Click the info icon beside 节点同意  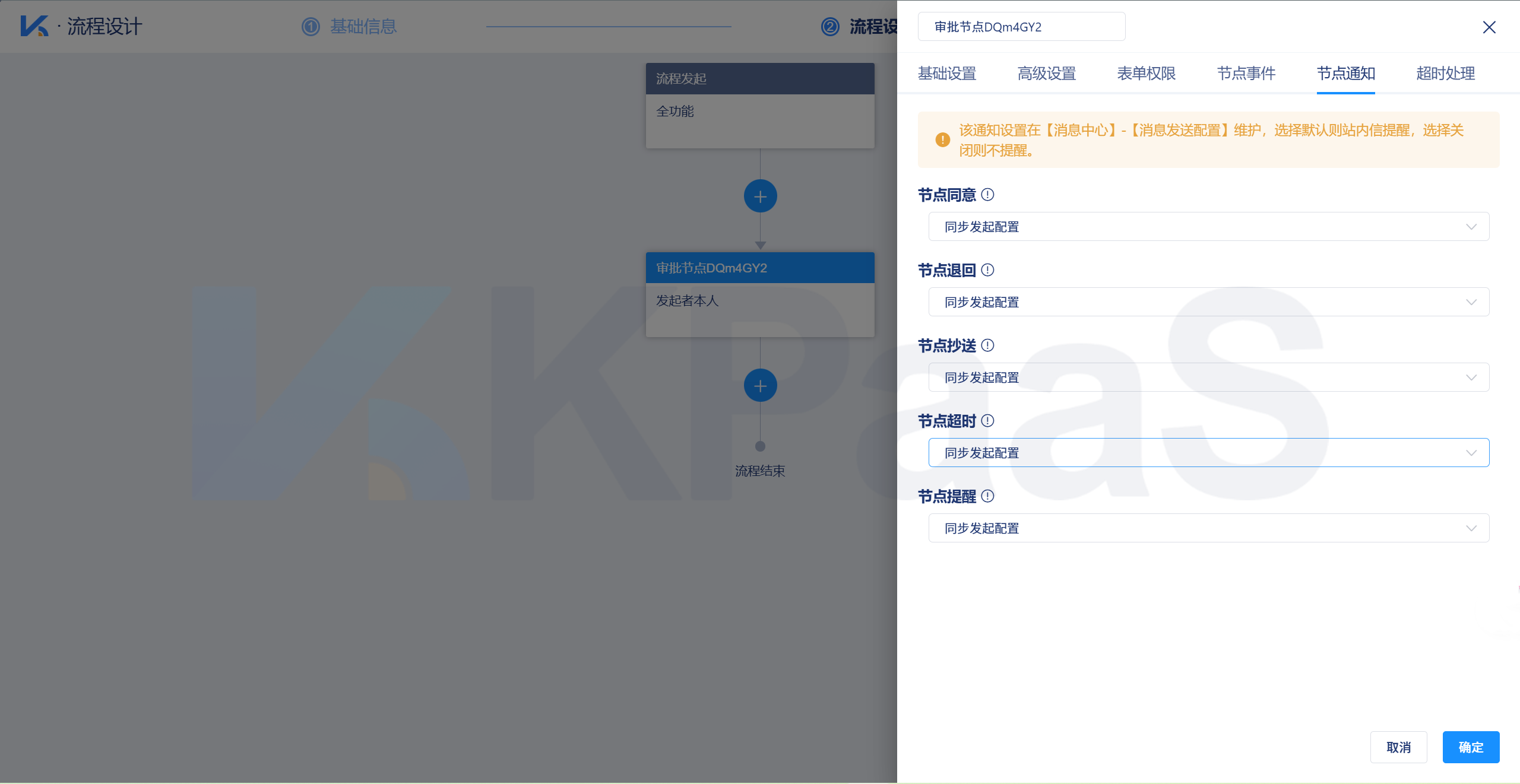click(x=987, y=195)
